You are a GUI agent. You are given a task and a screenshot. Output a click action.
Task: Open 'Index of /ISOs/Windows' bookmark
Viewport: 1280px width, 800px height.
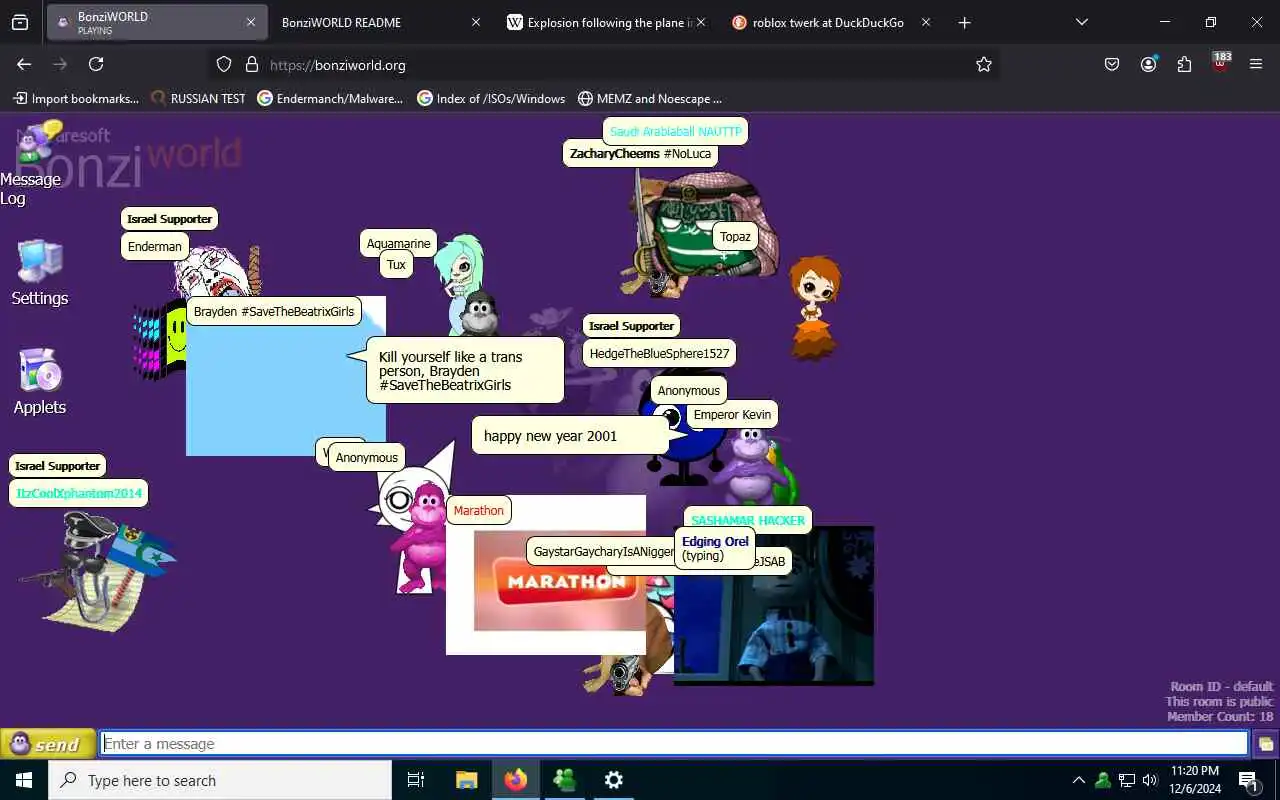pos(492,98)
